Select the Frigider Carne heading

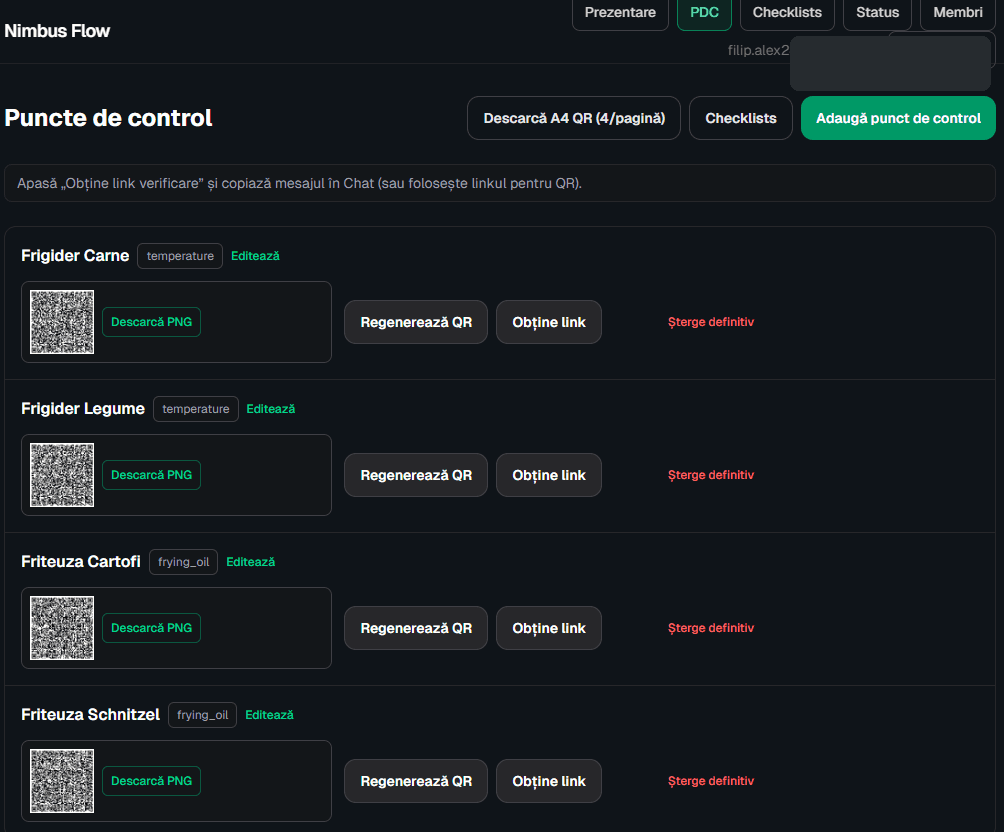click(x=75, y=256)
